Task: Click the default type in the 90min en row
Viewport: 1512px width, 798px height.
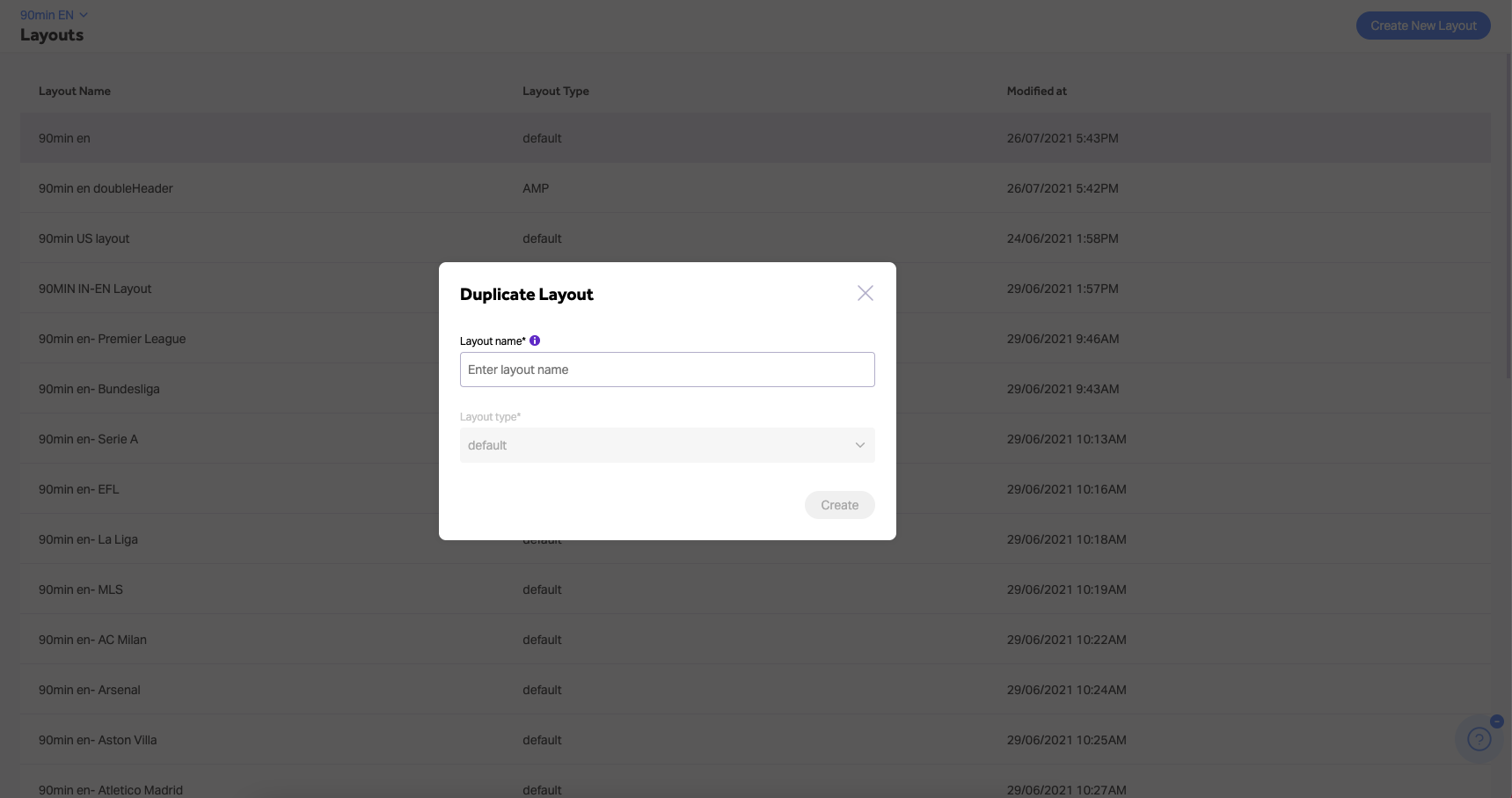Action: [542, 138]
